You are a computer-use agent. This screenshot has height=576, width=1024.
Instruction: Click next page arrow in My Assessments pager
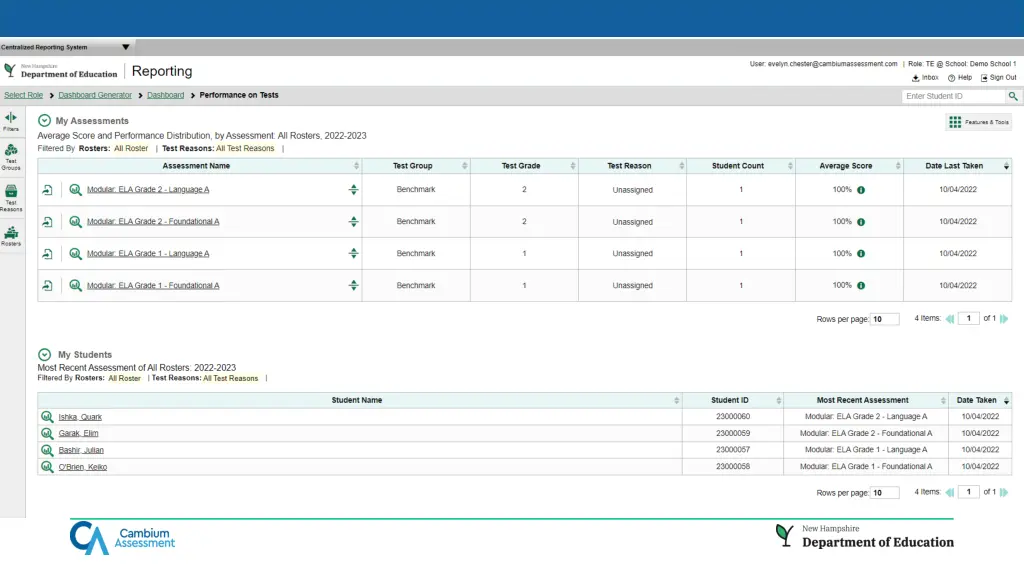(x=1004, y=319)
